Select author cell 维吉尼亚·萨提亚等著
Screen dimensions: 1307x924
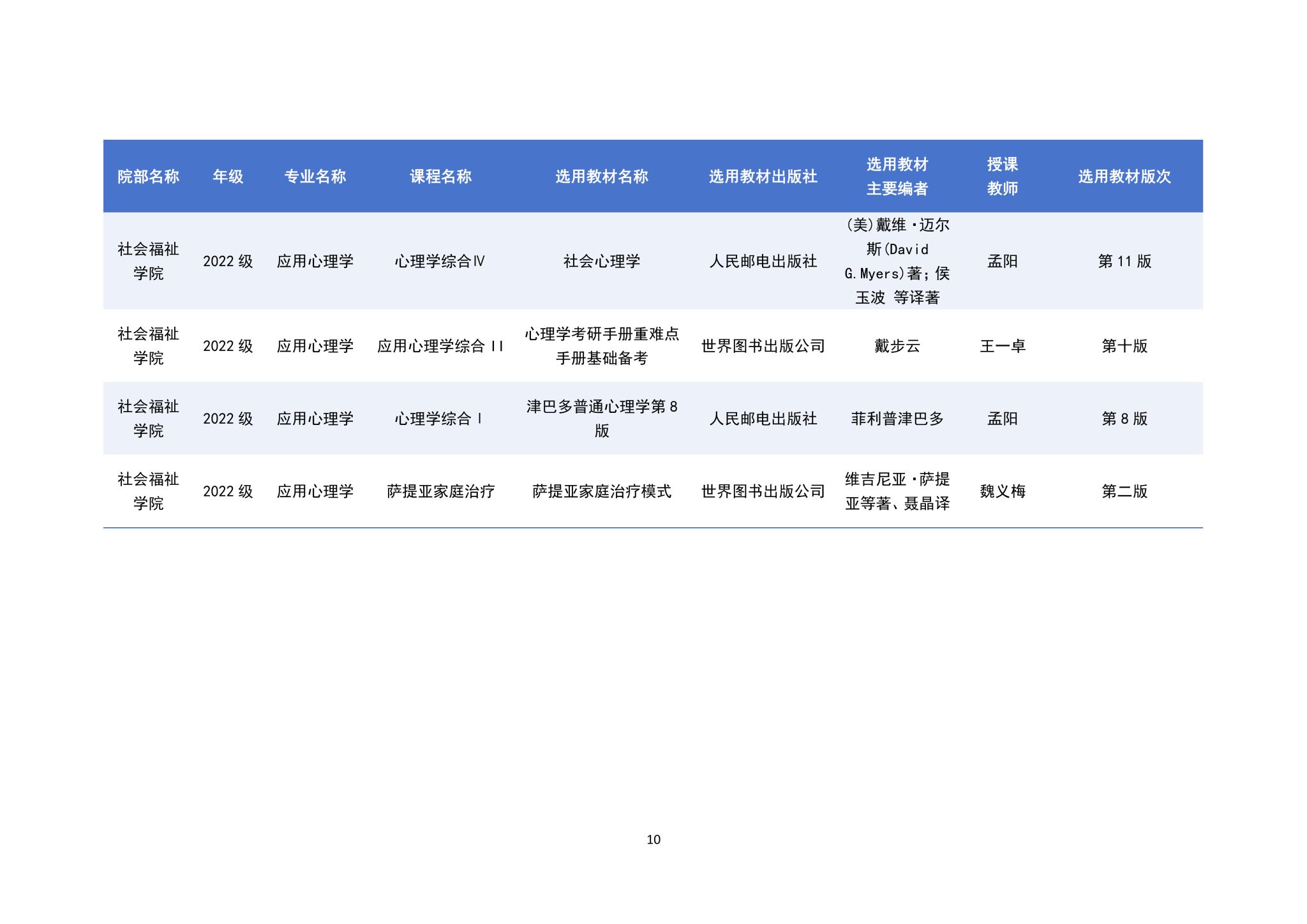(x=897, y=491)
